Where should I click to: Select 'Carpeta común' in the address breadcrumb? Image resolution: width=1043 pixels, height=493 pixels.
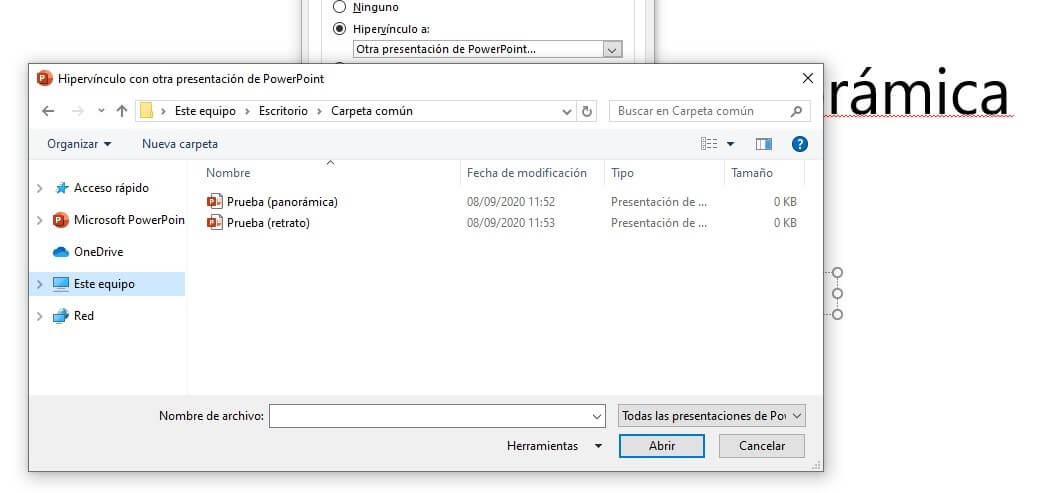pos(372,111)
